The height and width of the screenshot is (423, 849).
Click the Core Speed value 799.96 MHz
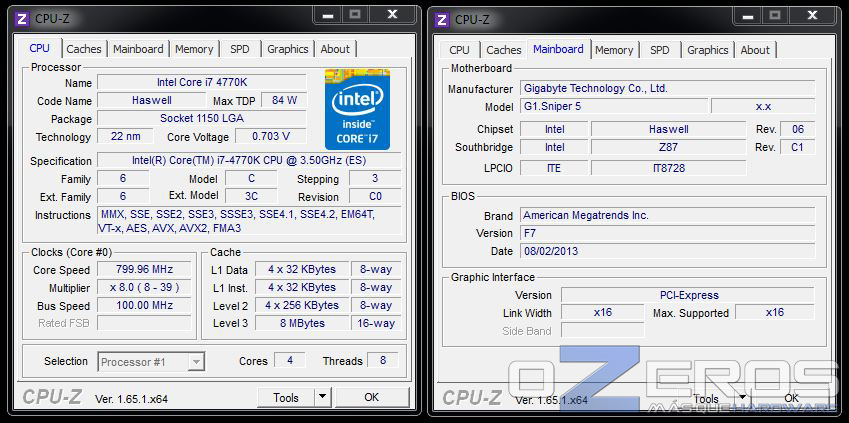(144, 269)
